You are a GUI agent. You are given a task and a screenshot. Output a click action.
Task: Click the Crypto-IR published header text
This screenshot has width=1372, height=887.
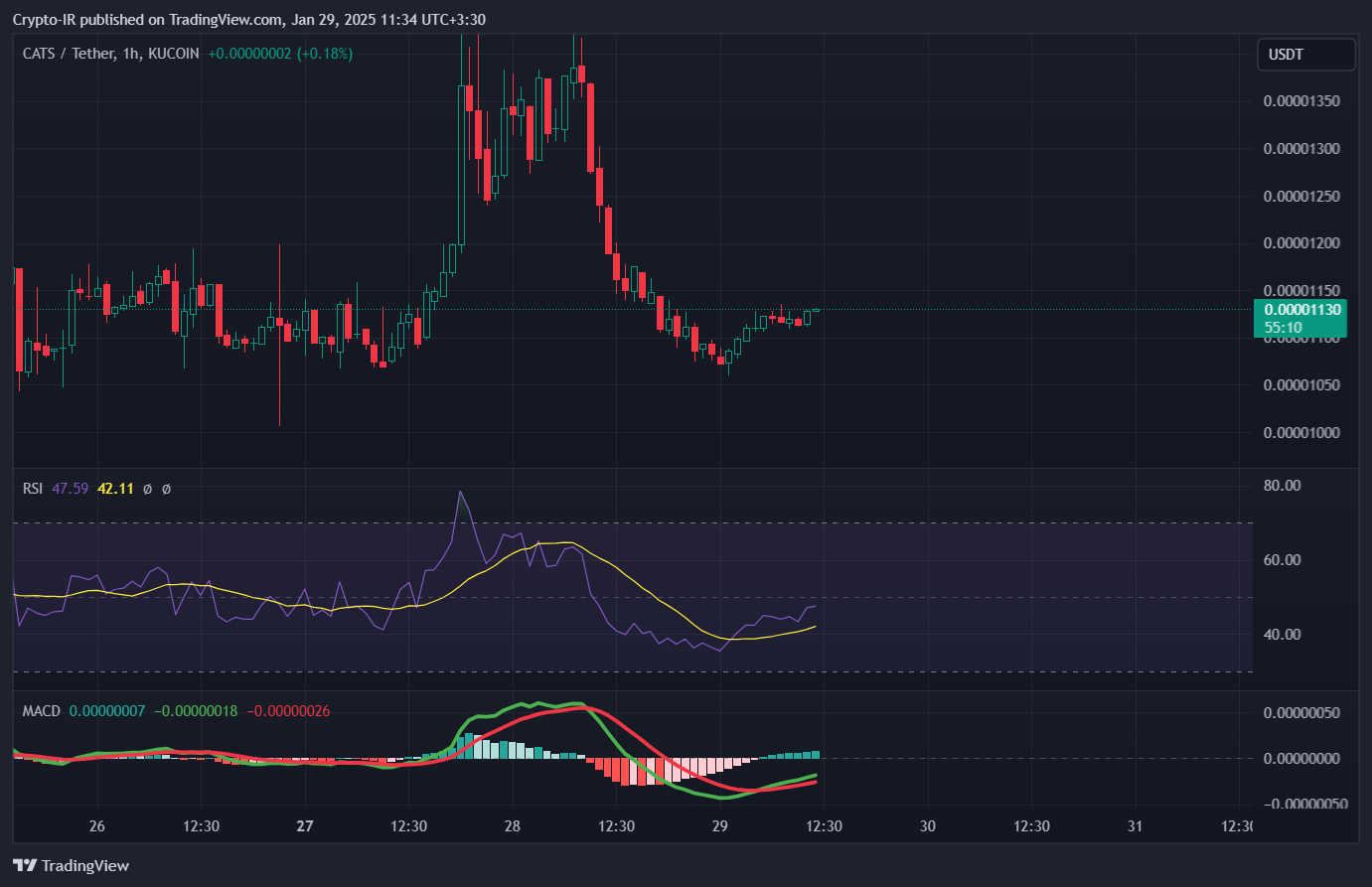point(249,20)
